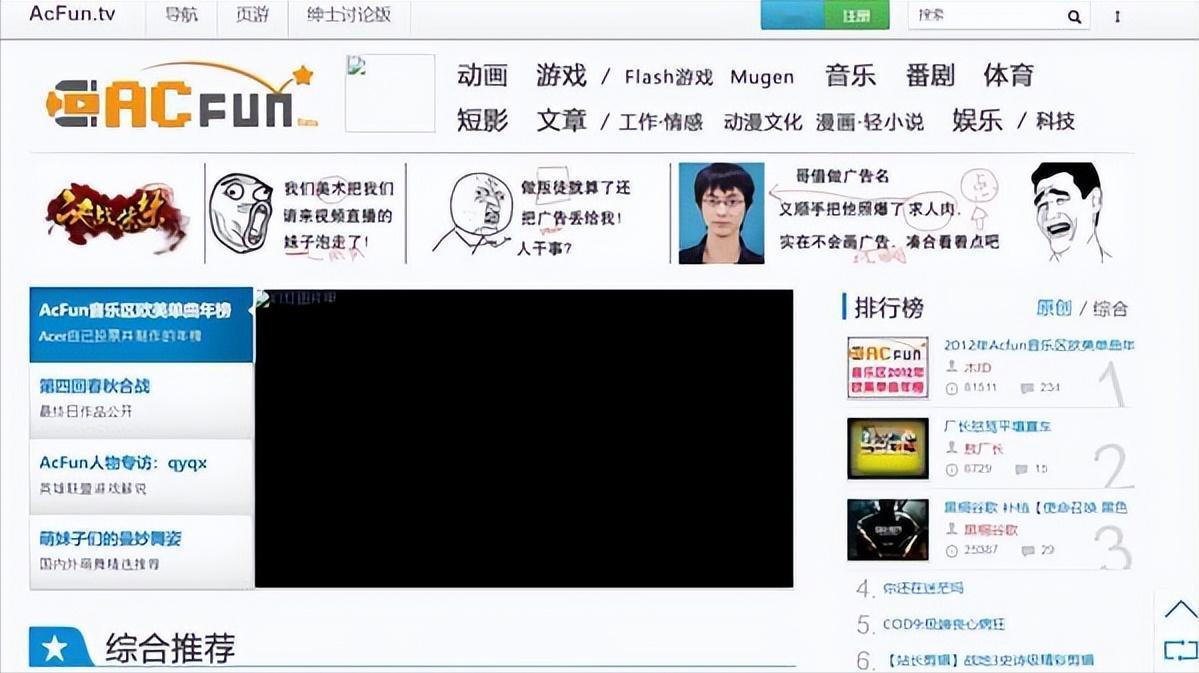Viewport: 1199px width, 673px height.
Task: Click the comment icon showing 234
Action: pyautogui.click(x=1027, y=388)
